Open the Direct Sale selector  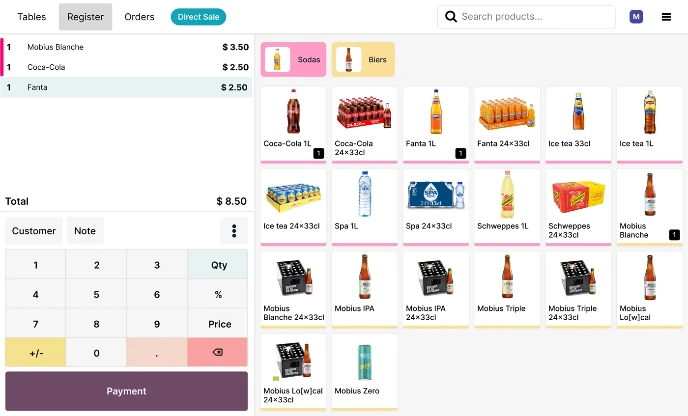[198, 17]
